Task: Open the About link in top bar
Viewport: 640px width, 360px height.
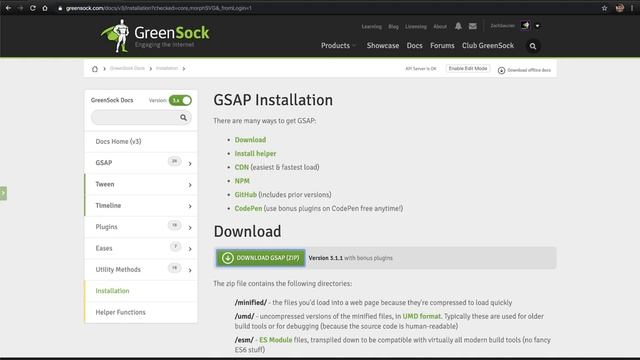Action: pos(440,27)
